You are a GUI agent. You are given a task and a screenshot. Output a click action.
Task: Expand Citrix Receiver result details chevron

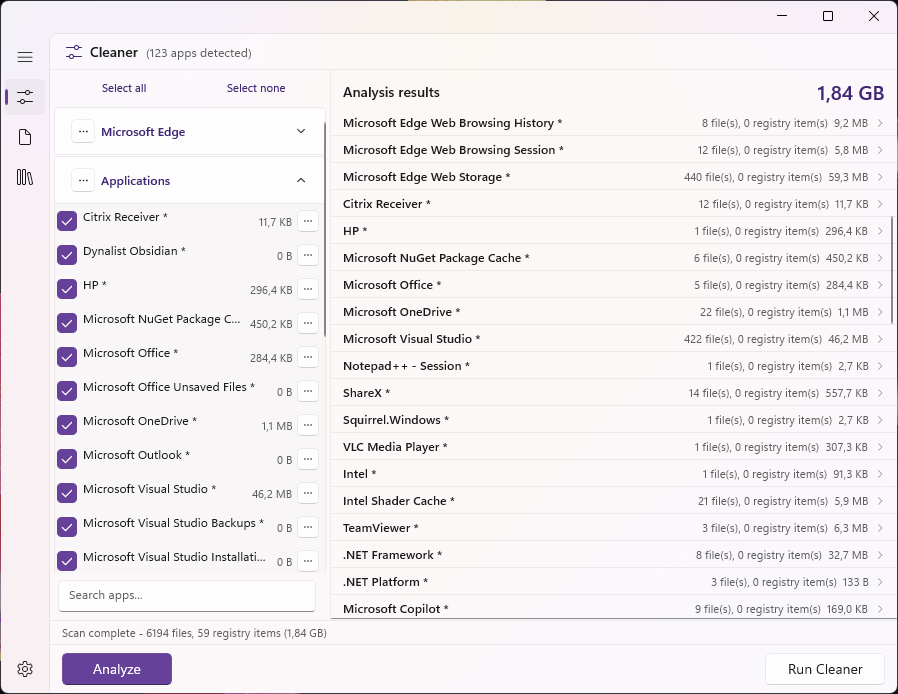click(880, 204)
